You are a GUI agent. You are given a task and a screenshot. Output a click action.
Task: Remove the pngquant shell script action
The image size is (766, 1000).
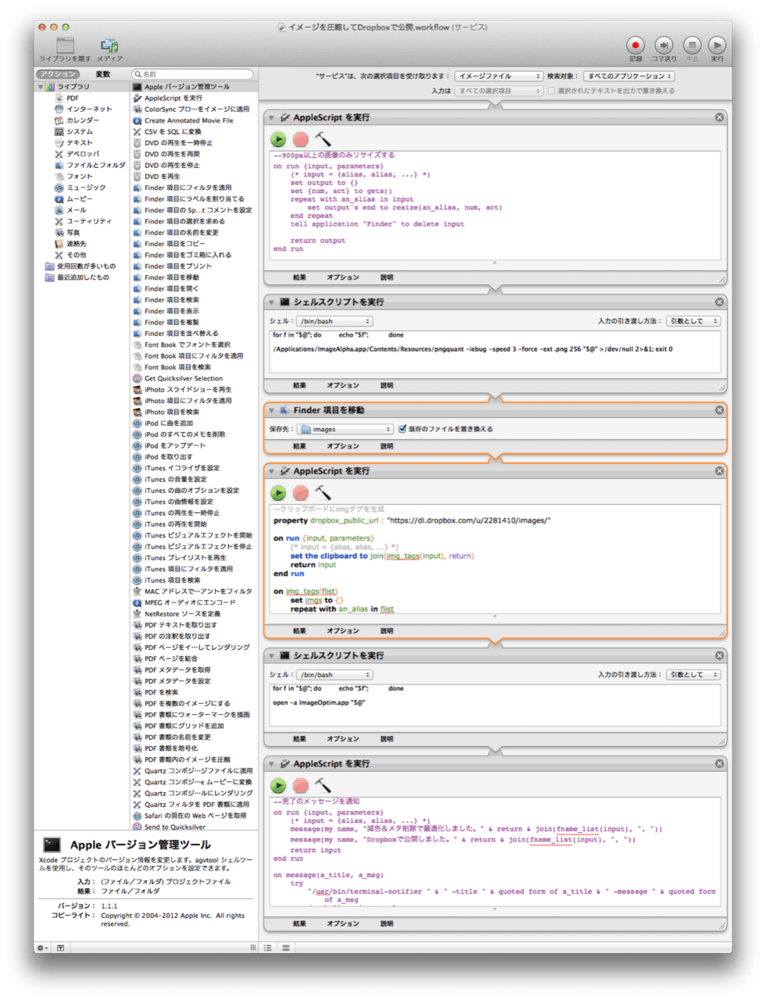(x=719, y=302)
